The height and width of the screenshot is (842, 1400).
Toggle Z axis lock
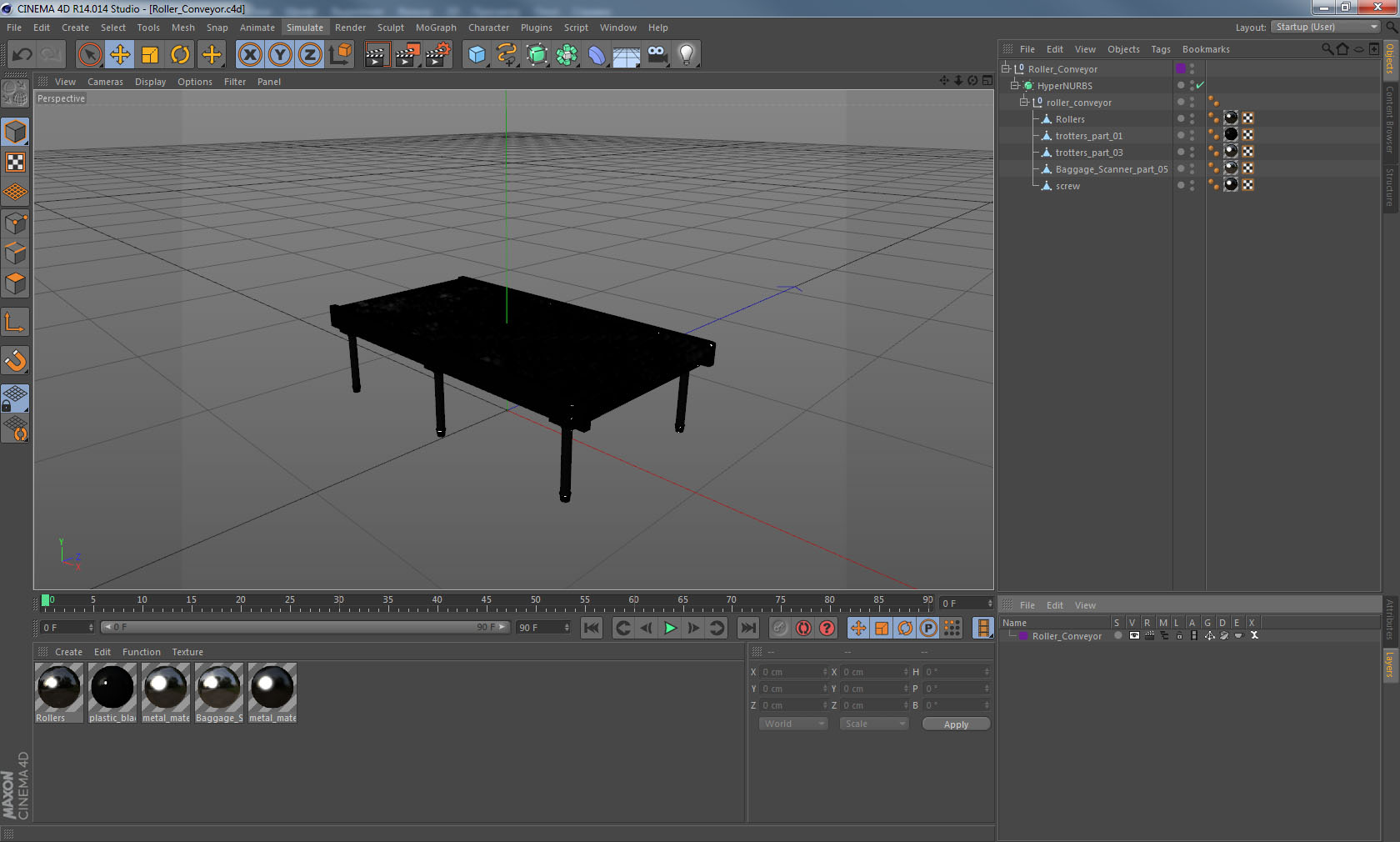pyautogui.click(x=310, y=55)
